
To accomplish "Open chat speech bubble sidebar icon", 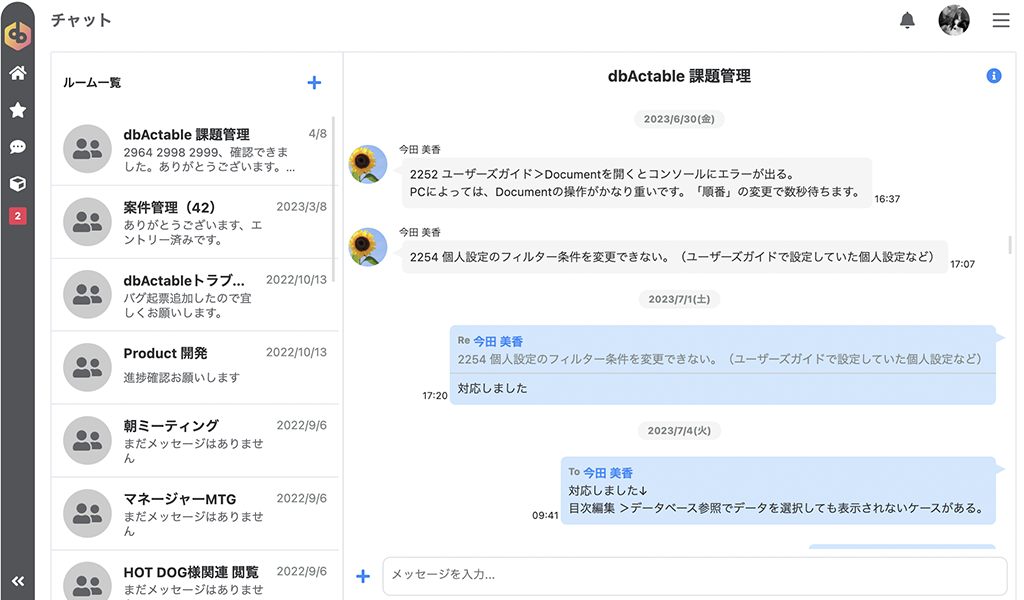I will pyautogui.click(x=18, y=147).
